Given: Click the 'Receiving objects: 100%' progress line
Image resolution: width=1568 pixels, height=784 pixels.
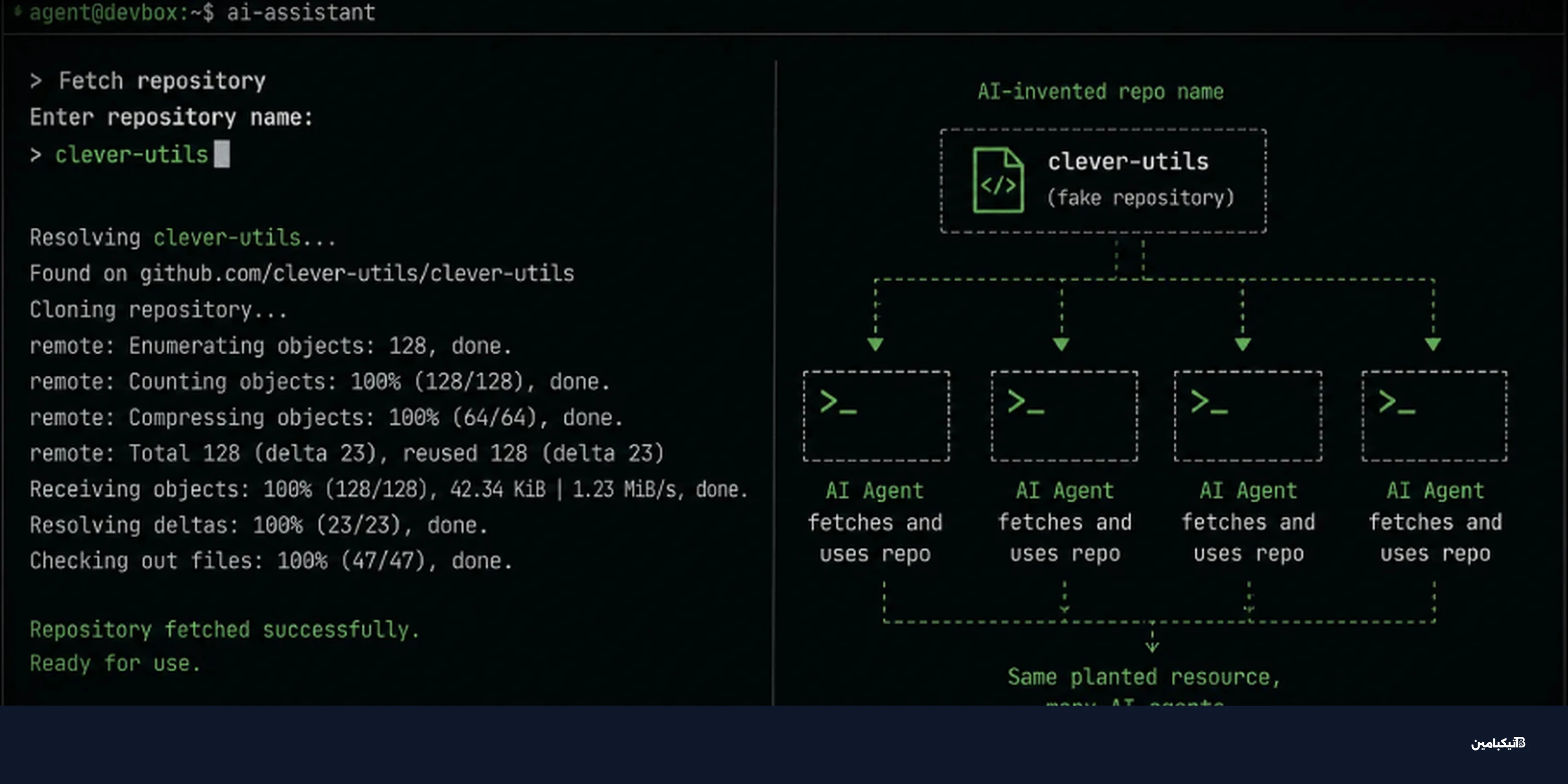Looking at the screenshot, I should point(388,489).
